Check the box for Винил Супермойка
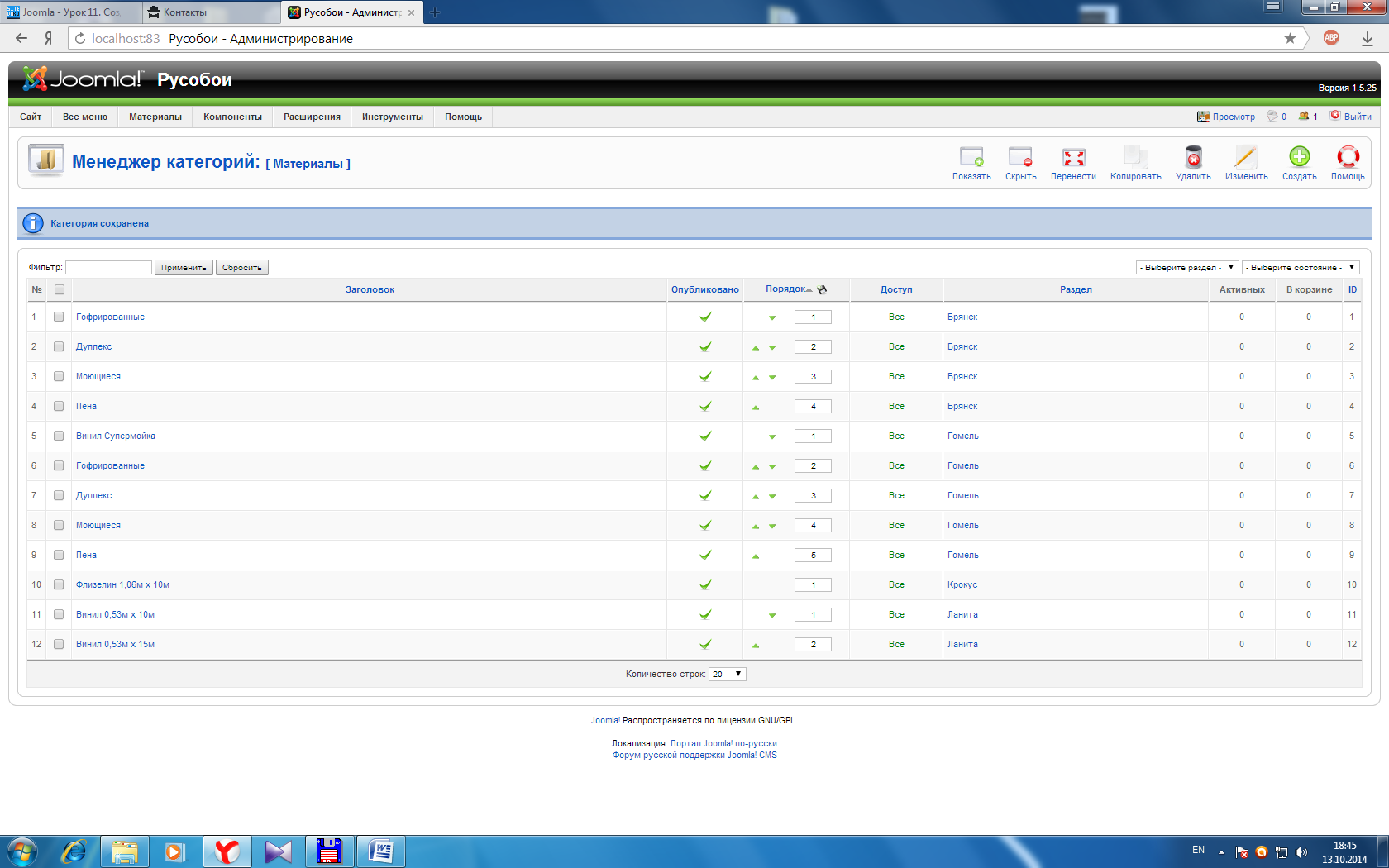The image size is (1389, 868). [x=59, y=436]
